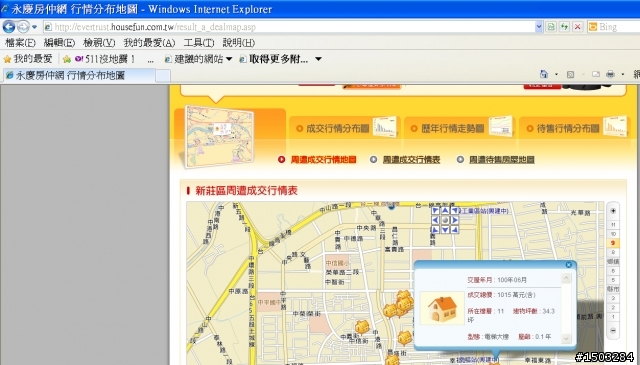Open the 工具(T) menu

click(198, 42)
